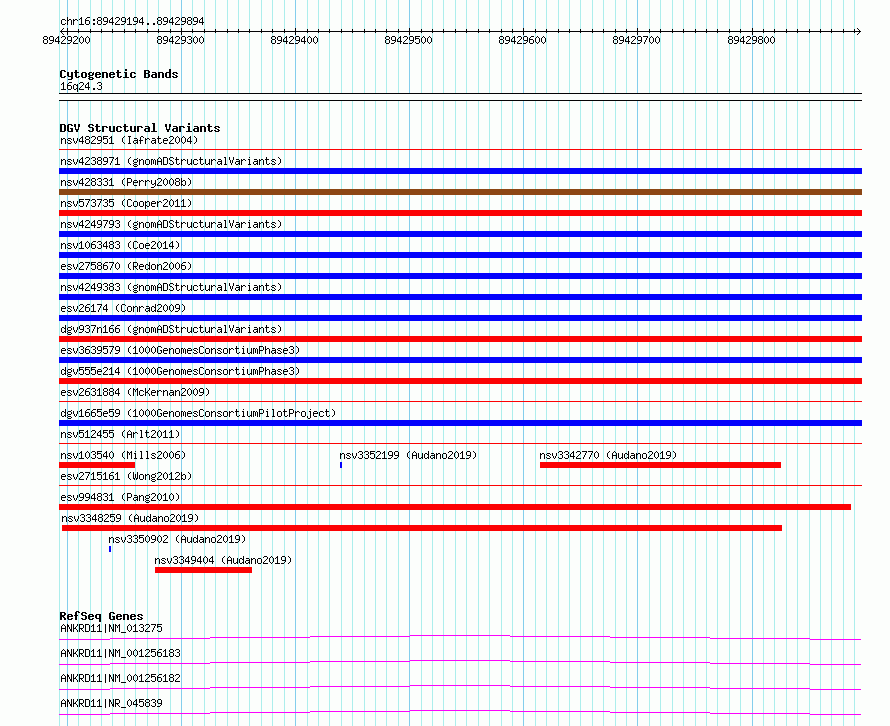The height and width of the screenshot is (726, 890).
Task: Select variant esv2758670 (Redon2006)
Action: (x=126, y=266)
